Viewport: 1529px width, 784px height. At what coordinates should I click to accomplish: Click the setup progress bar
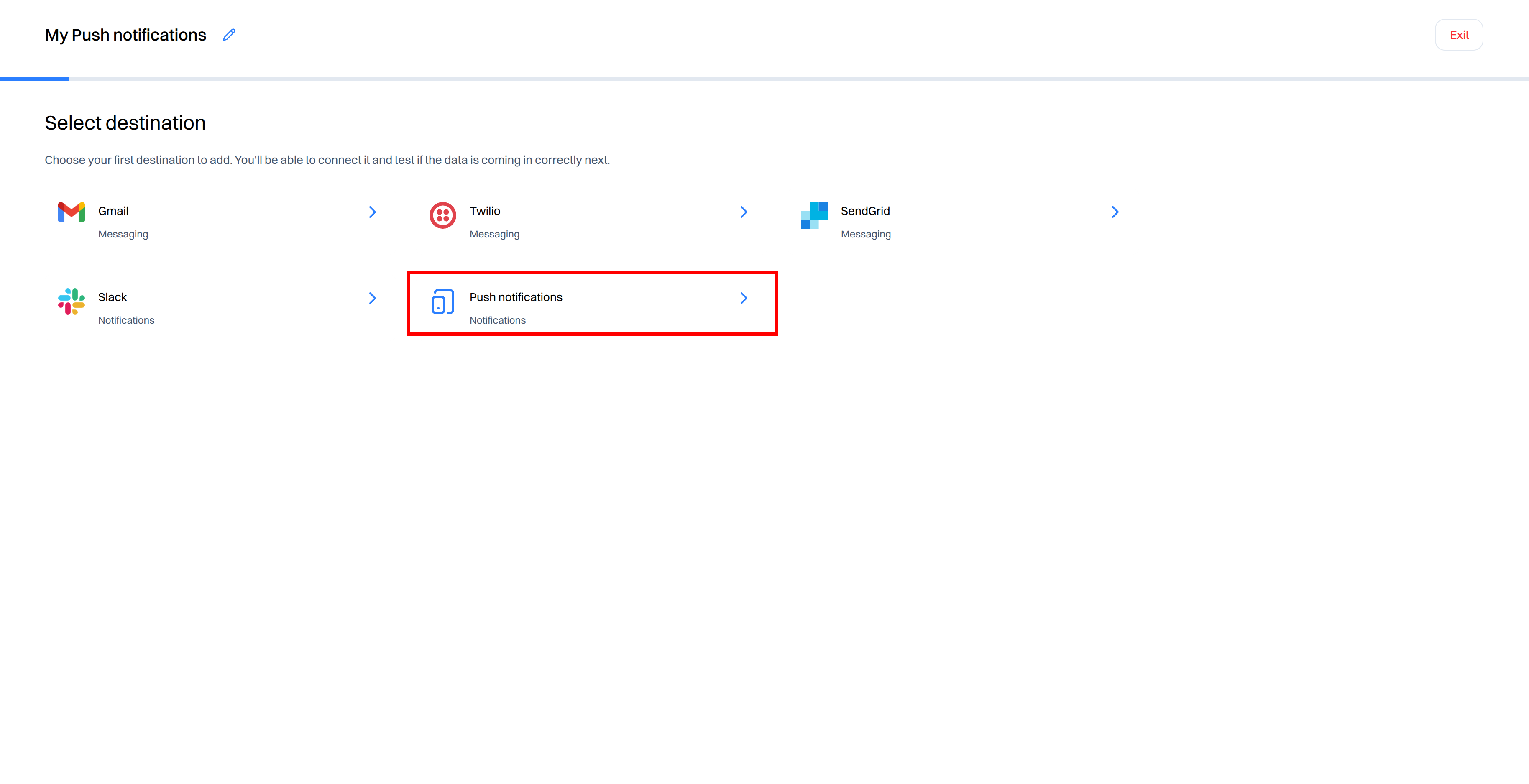[764, 78]
